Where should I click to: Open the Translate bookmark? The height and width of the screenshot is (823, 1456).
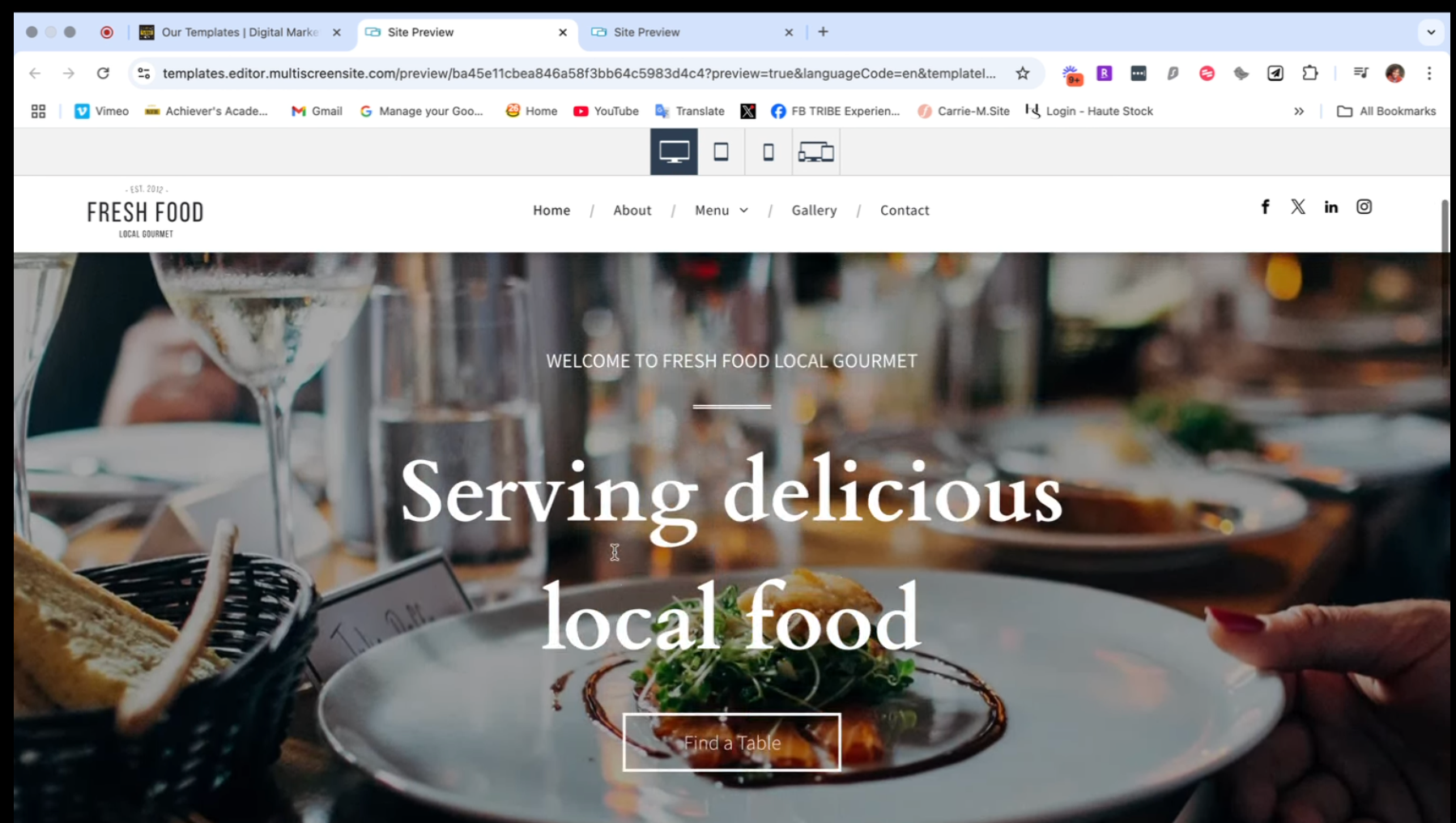[690, 111]
